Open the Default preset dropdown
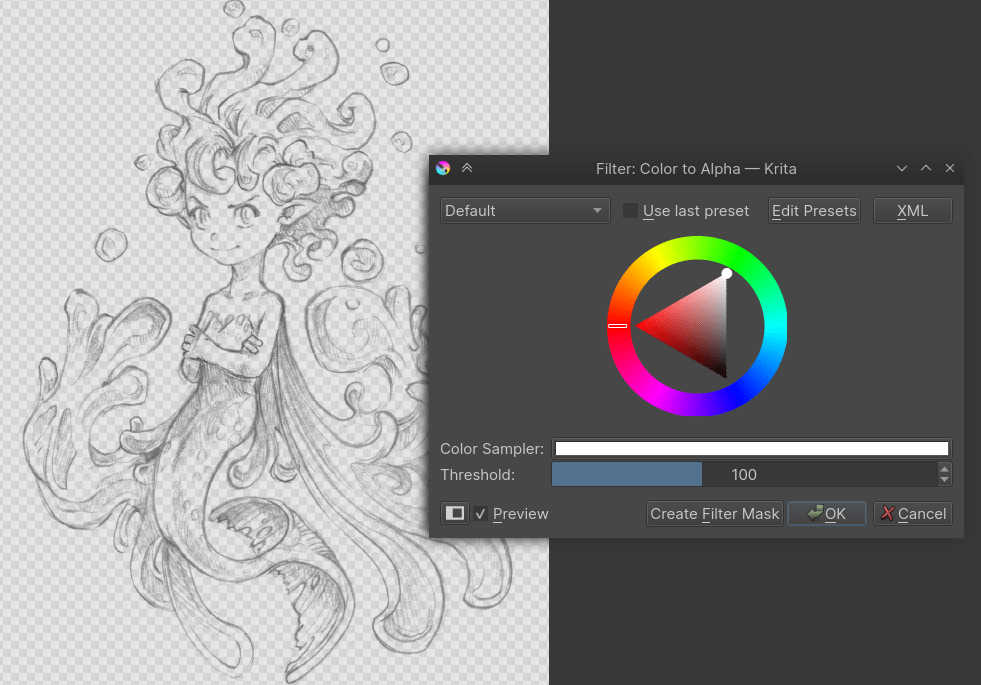 coord(520,210)
